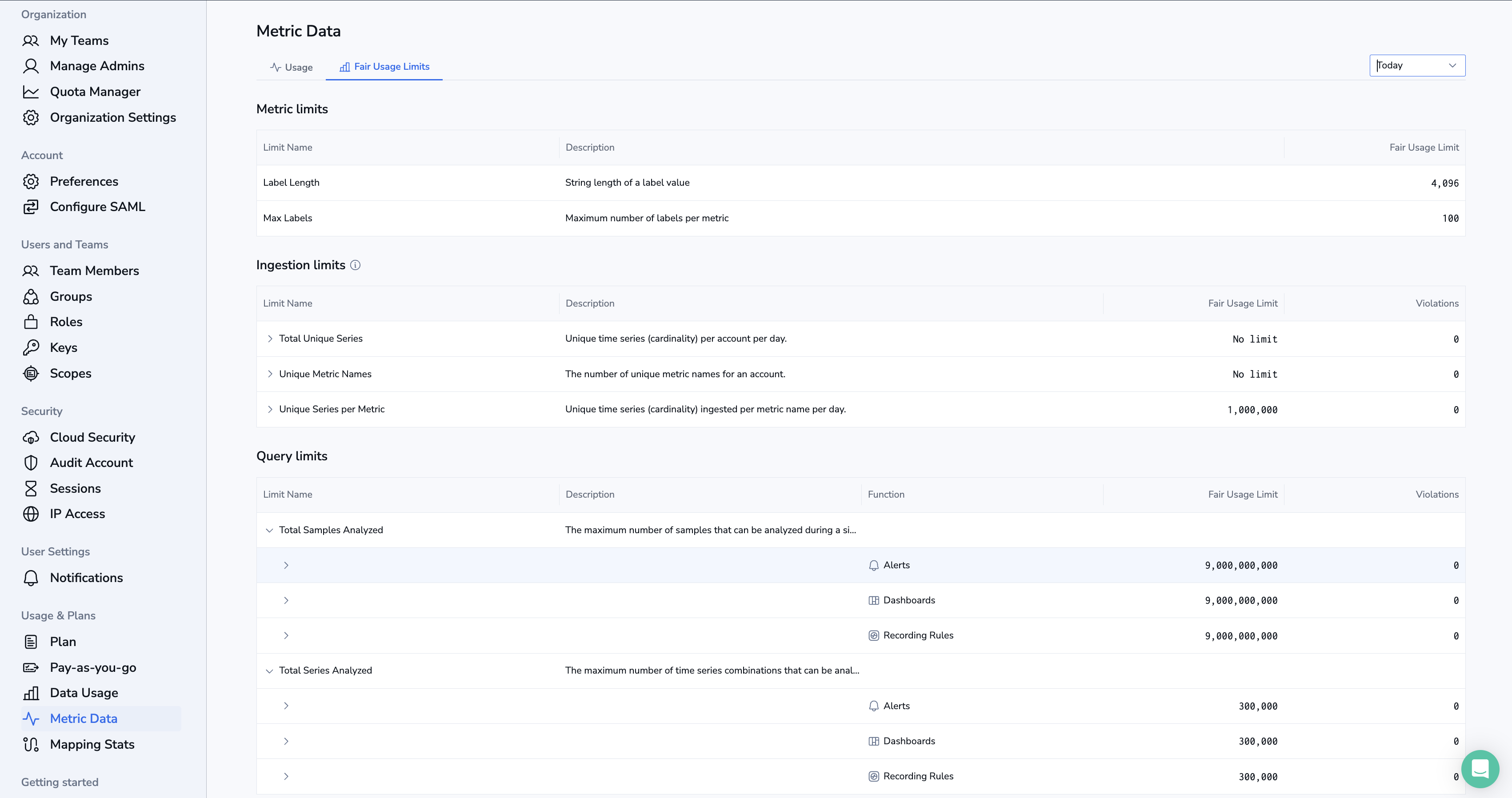The width and height of the screenshot is (1512, 798).
Task: Click the Mapping Stats icon
Action: click(x=31, y=745)
